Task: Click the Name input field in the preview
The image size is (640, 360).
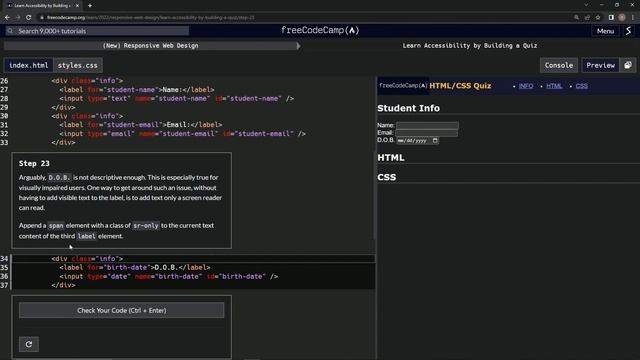Action: pyautogui.click(x=427, y=125)
